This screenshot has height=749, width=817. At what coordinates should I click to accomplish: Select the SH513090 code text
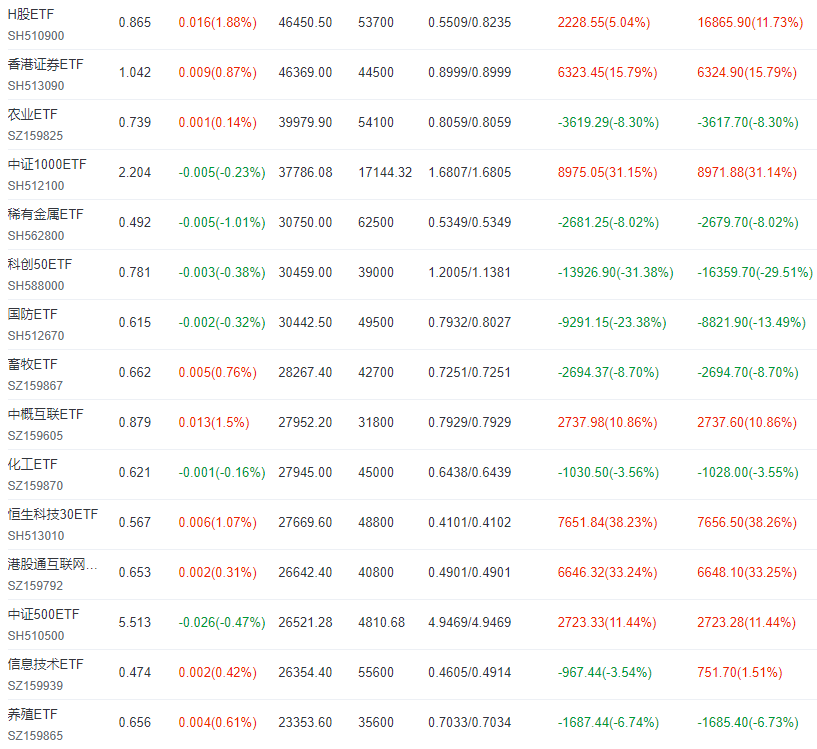point(36,86)
